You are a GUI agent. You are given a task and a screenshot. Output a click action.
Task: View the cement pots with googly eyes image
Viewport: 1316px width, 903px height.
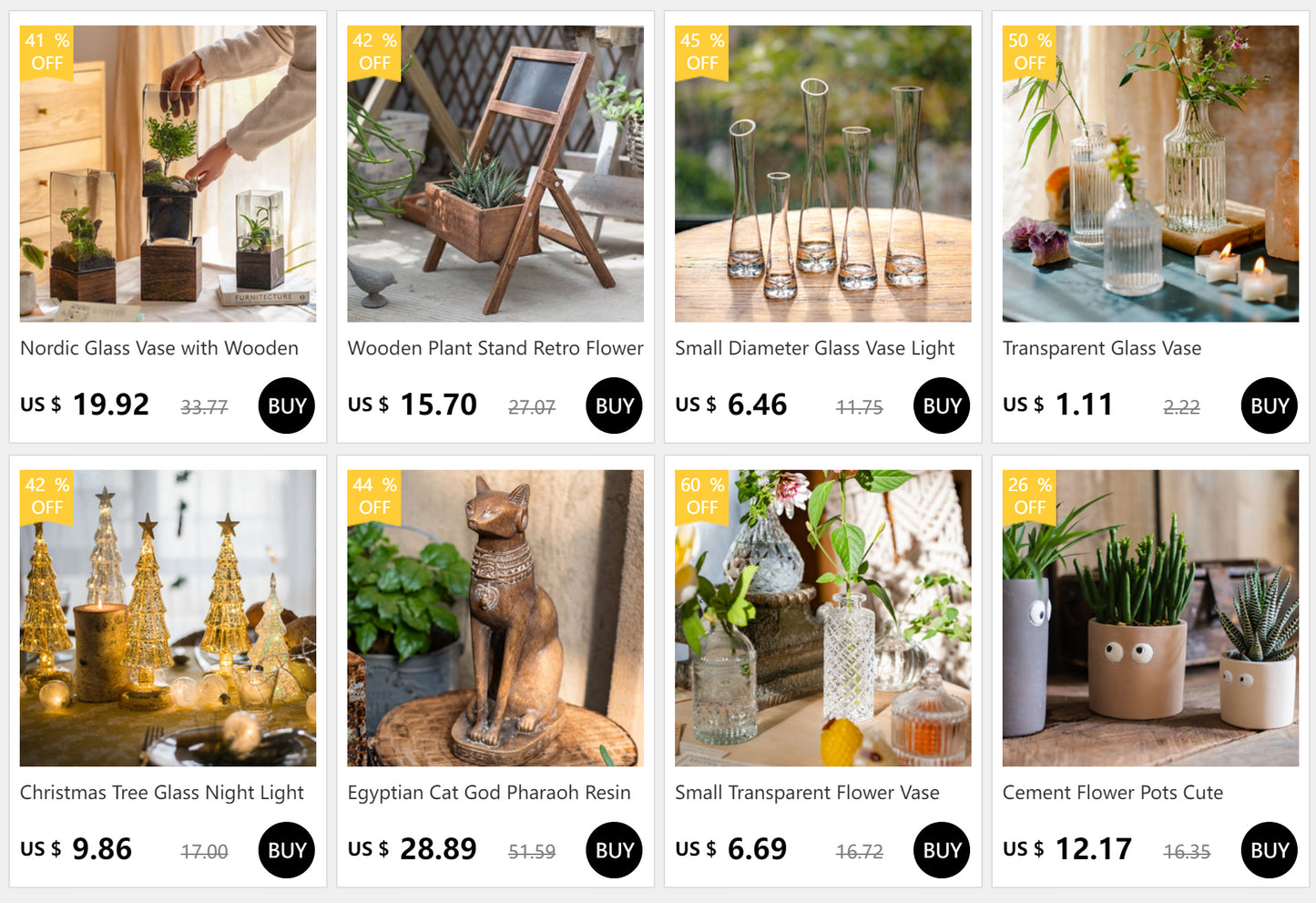(1150, 618)
